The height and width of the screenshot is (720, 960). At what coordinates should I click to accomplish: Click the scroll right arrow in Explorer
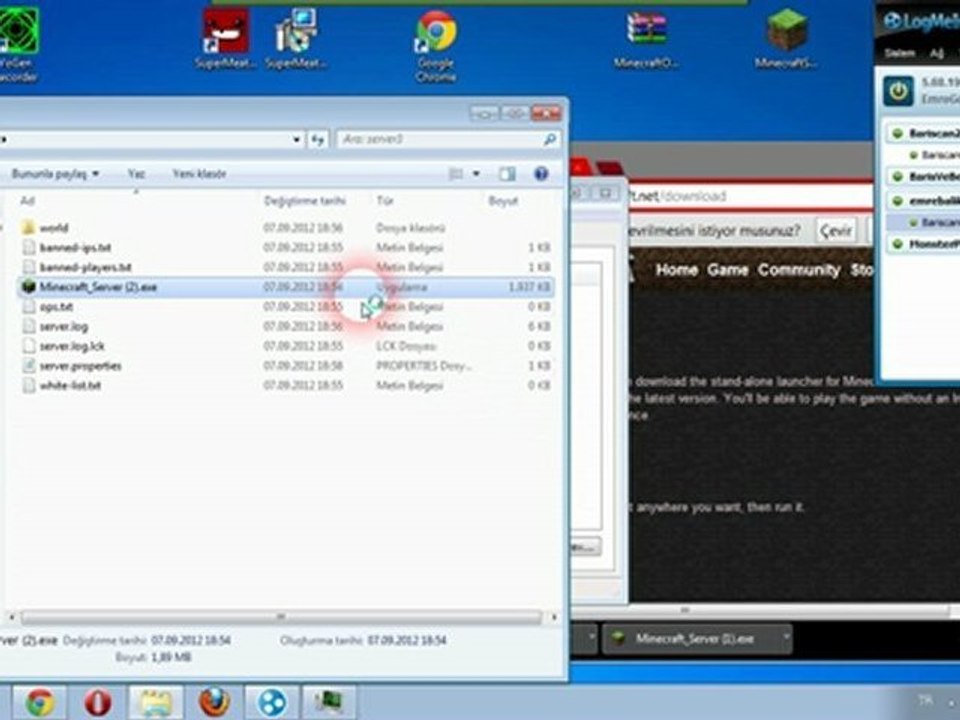tap(554, 617)
